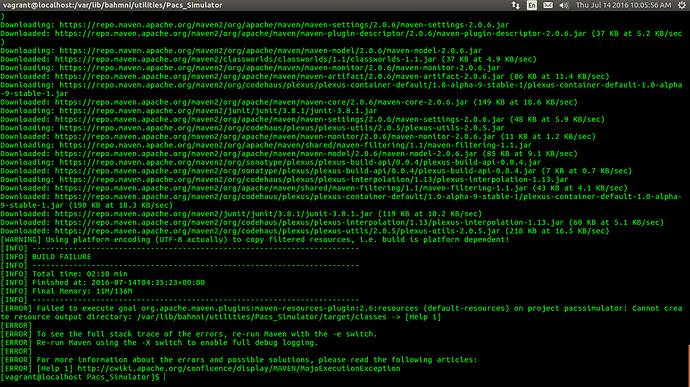Click the maven-model-2.0.6.jar Downloaded line
Screen dimensions: 690x387
[289, 154]
